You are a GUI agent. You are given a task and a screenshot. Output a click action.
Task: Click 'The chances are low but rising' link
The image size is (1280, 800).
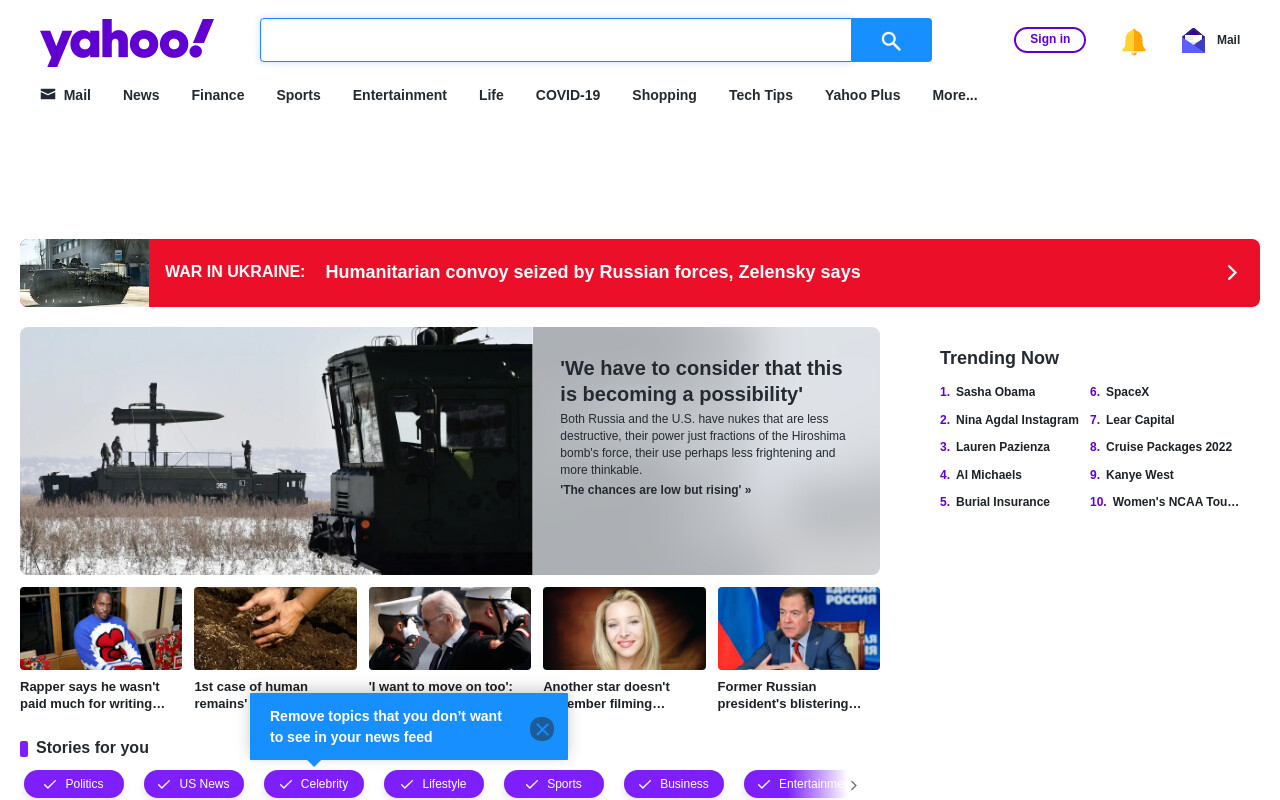tap(655, 490)
